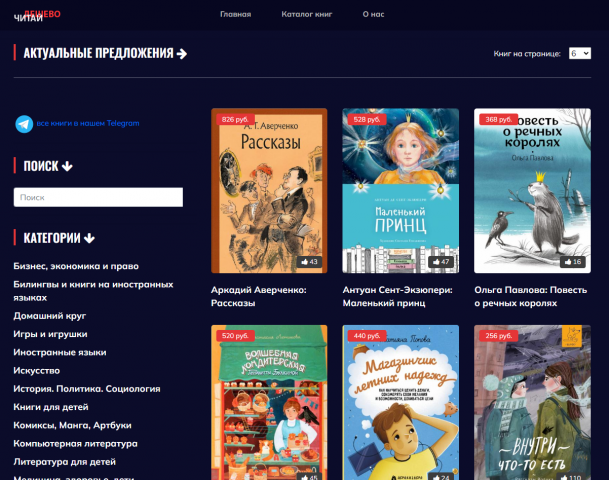Like the Повесть о речных королях book (16)
The image size is (609, 480).
573,262
